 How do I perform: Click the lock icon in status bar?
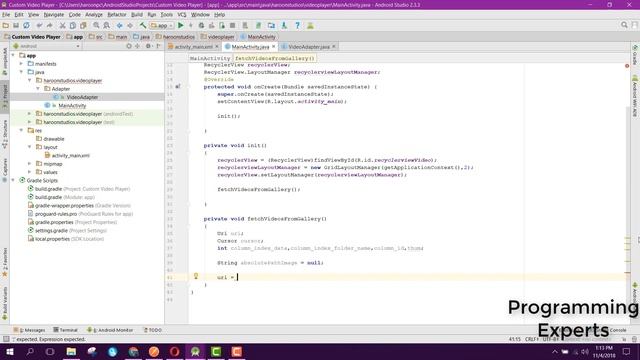[624, 339]
